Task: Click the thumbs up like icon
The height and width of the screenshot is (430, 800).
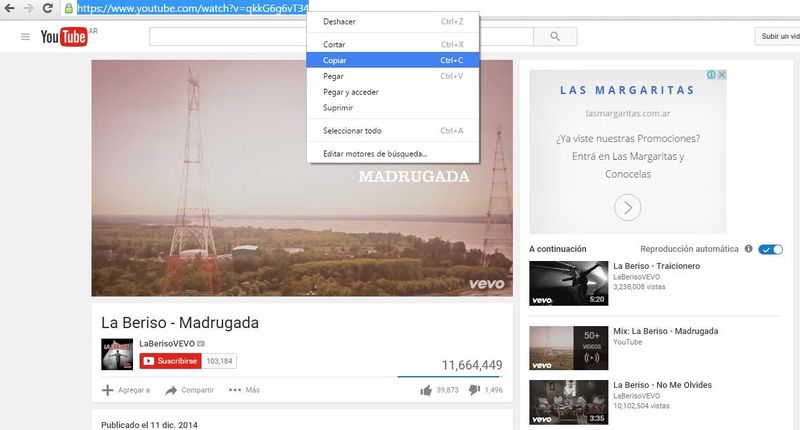Action: point(427,390)
